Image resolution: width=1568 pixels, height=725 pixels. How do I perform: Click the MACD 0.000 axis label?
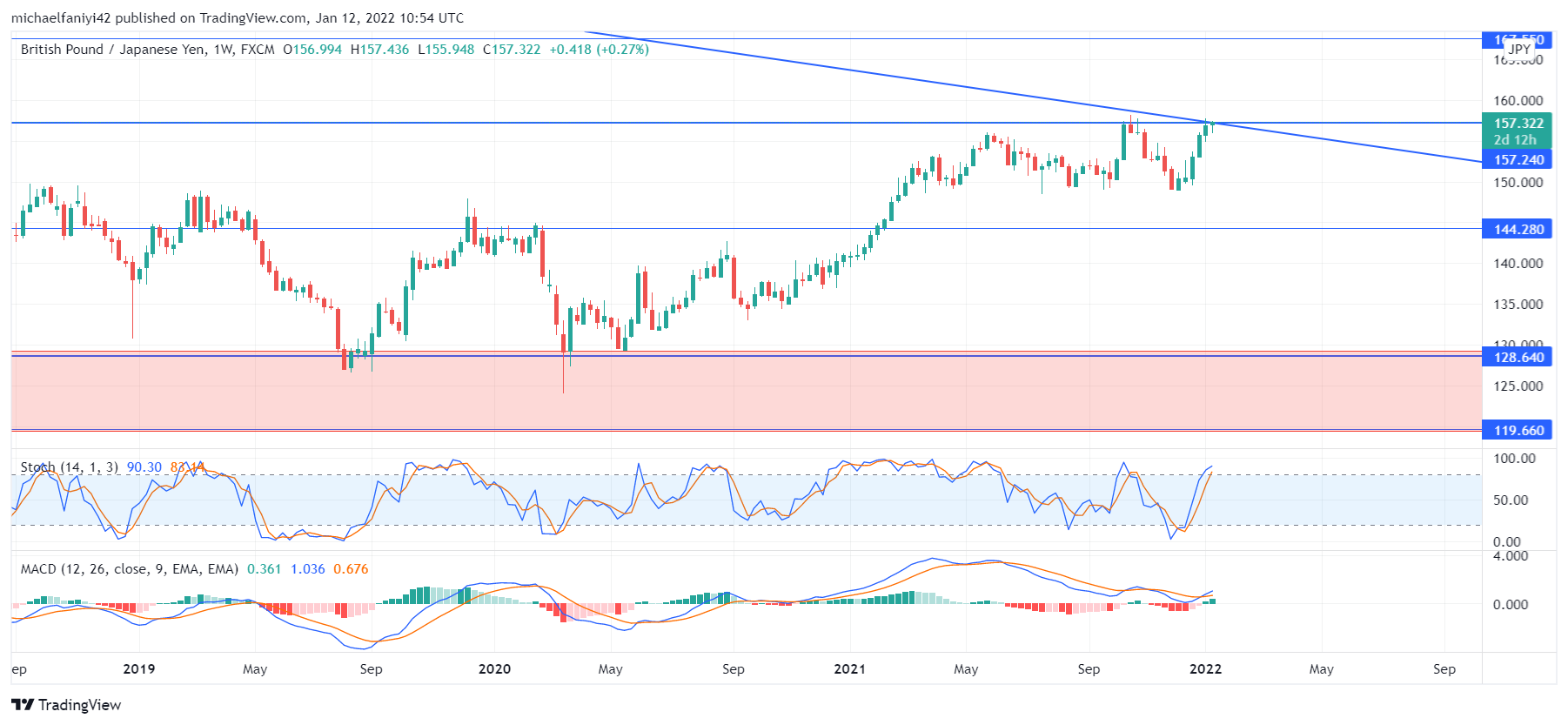pos(1511,605)
